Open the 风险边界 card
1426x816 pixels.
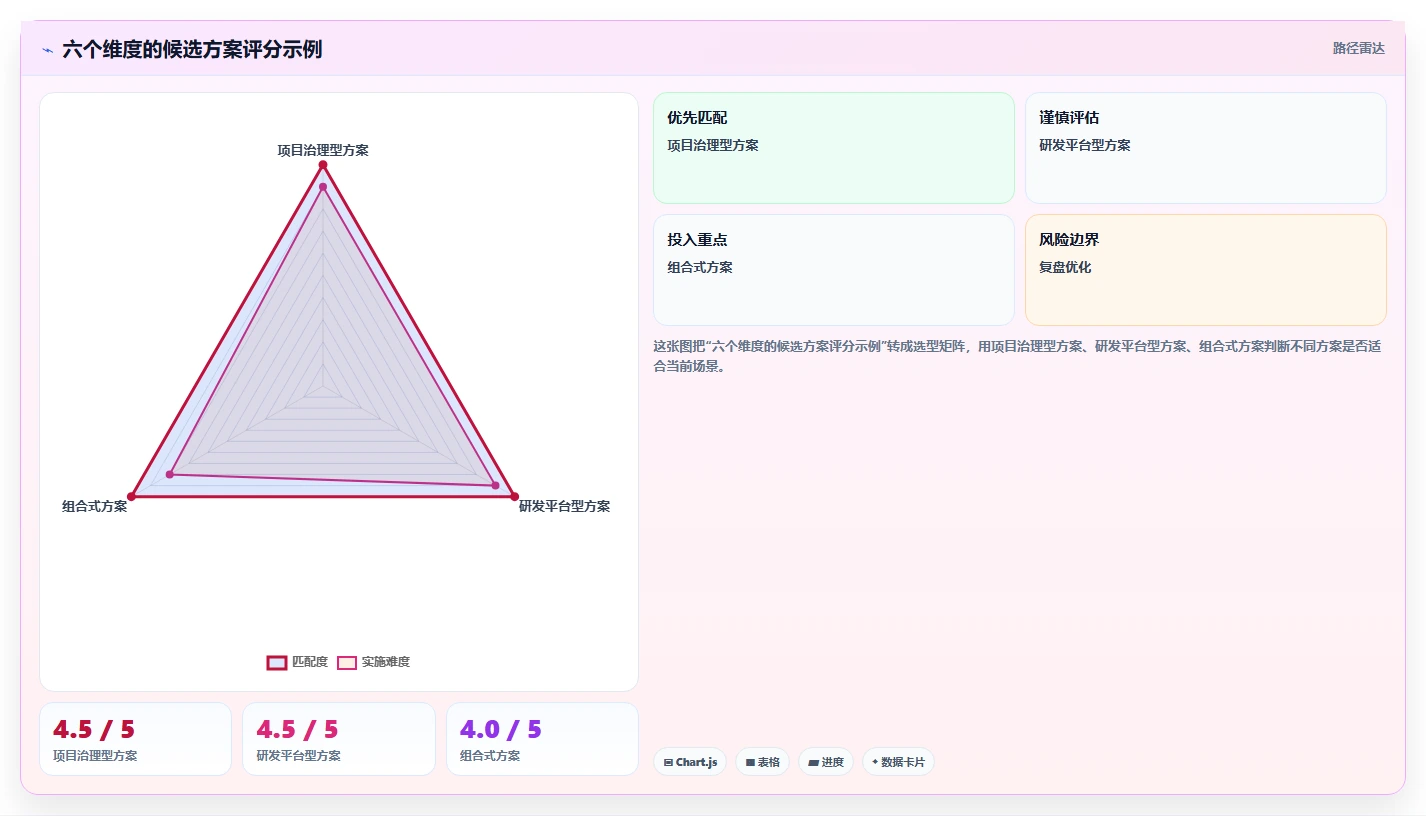pyautogui.click(x=1206, y=270)
